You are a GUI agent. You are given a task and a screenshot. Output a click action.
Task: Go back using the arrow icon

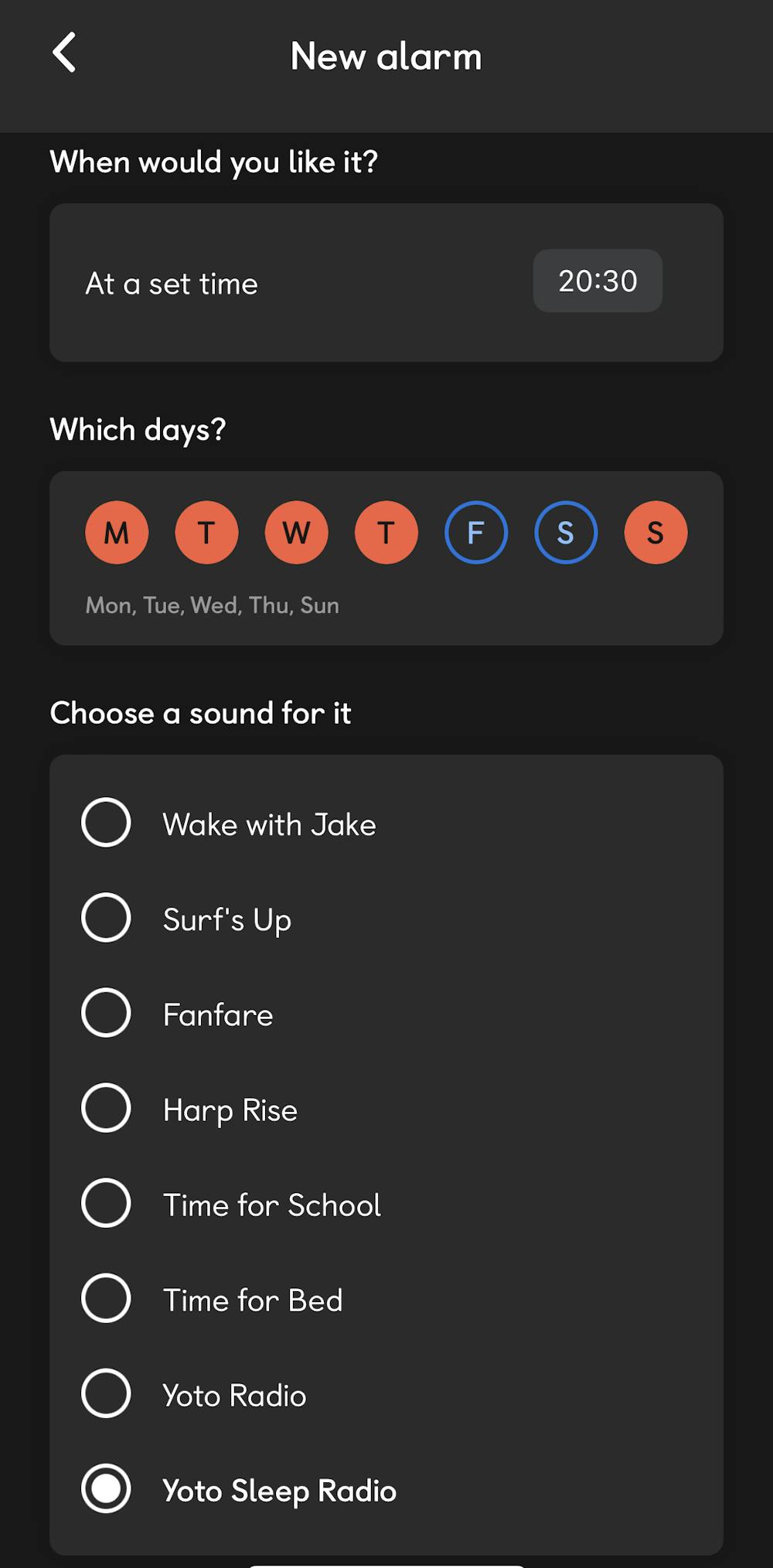click(64, 53)
